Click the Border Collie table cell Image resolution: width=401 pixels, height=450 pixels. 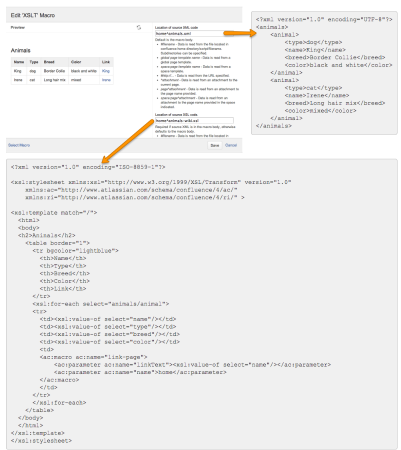(x=54, y=71)
